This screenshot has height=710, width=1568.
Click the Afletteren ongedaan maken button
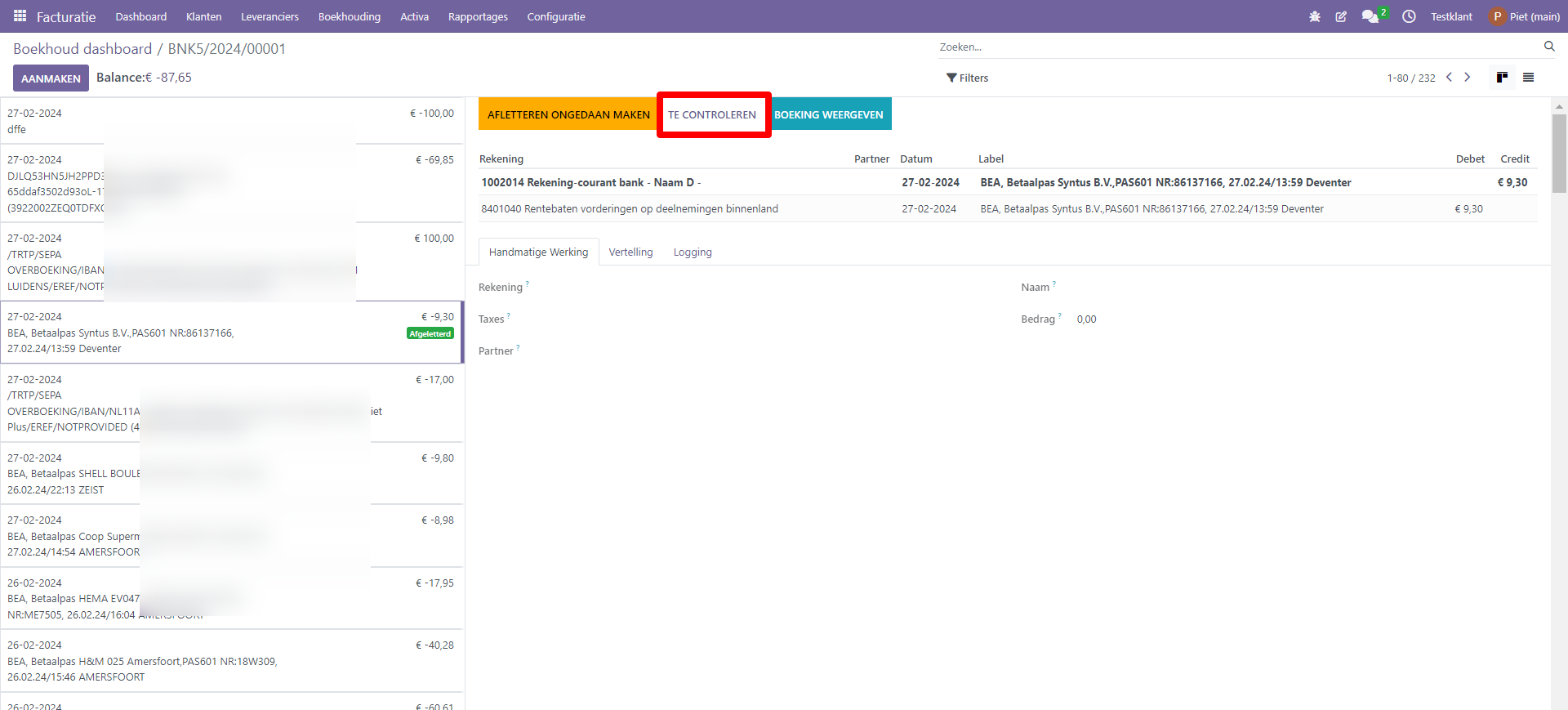point(568,114)
